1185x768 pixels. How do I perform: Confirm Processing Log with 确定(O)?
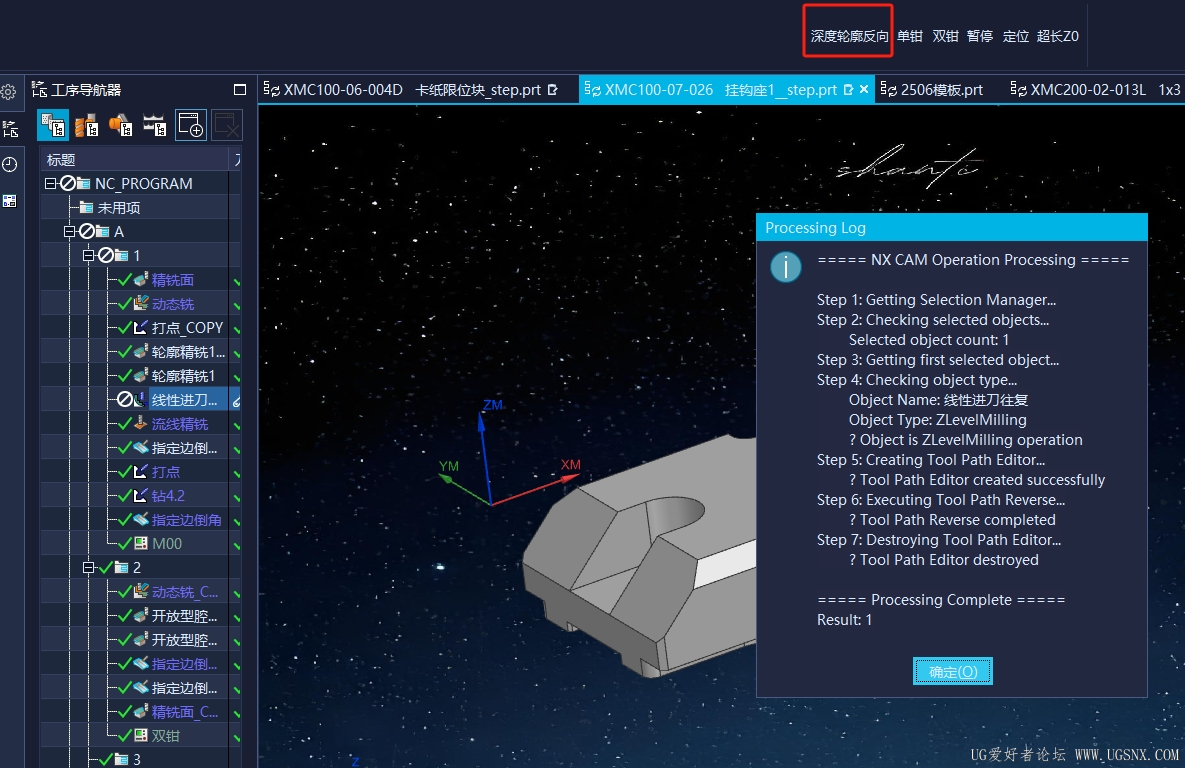pos(952,671)
